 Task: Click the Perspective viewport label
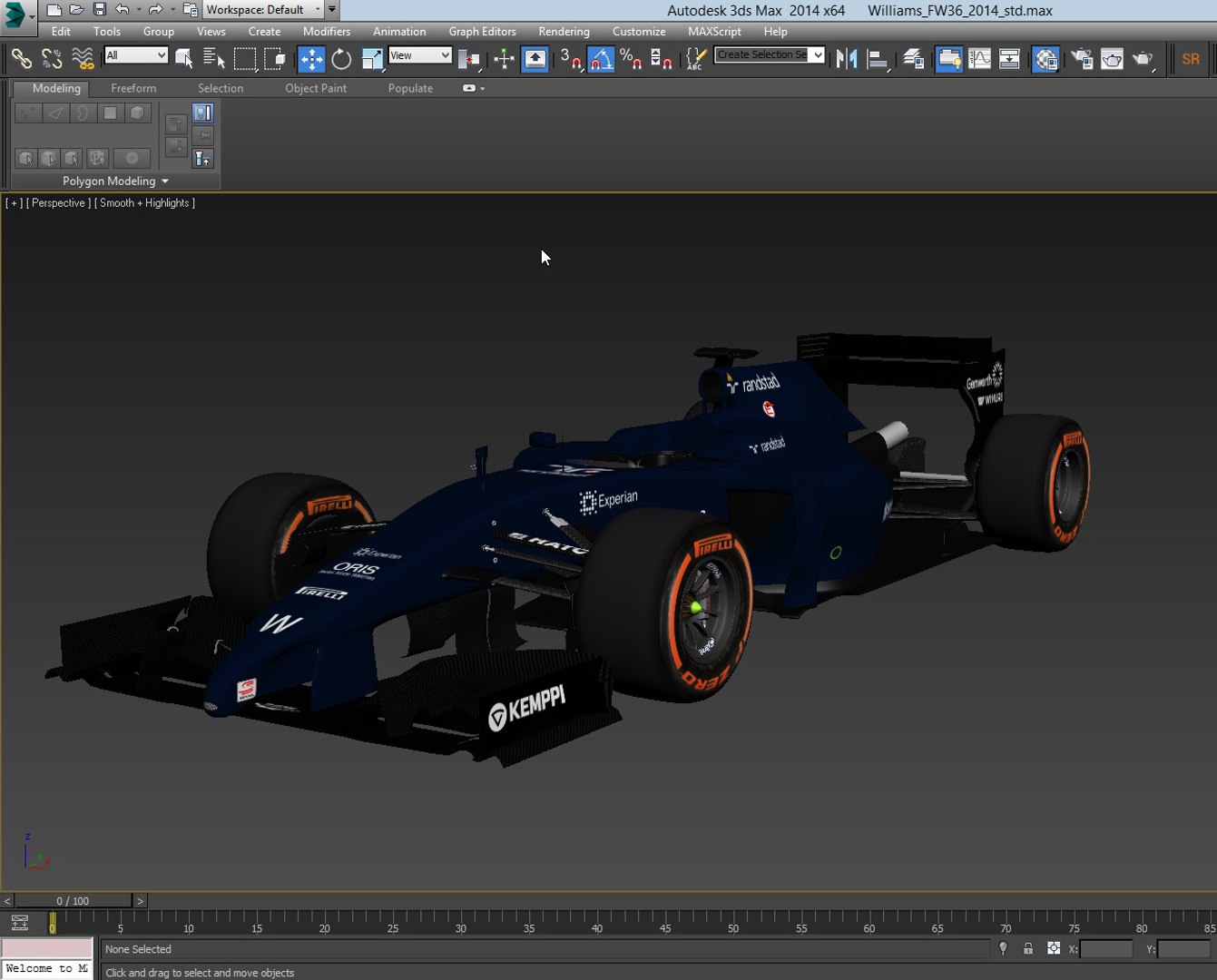pos(58,203)
